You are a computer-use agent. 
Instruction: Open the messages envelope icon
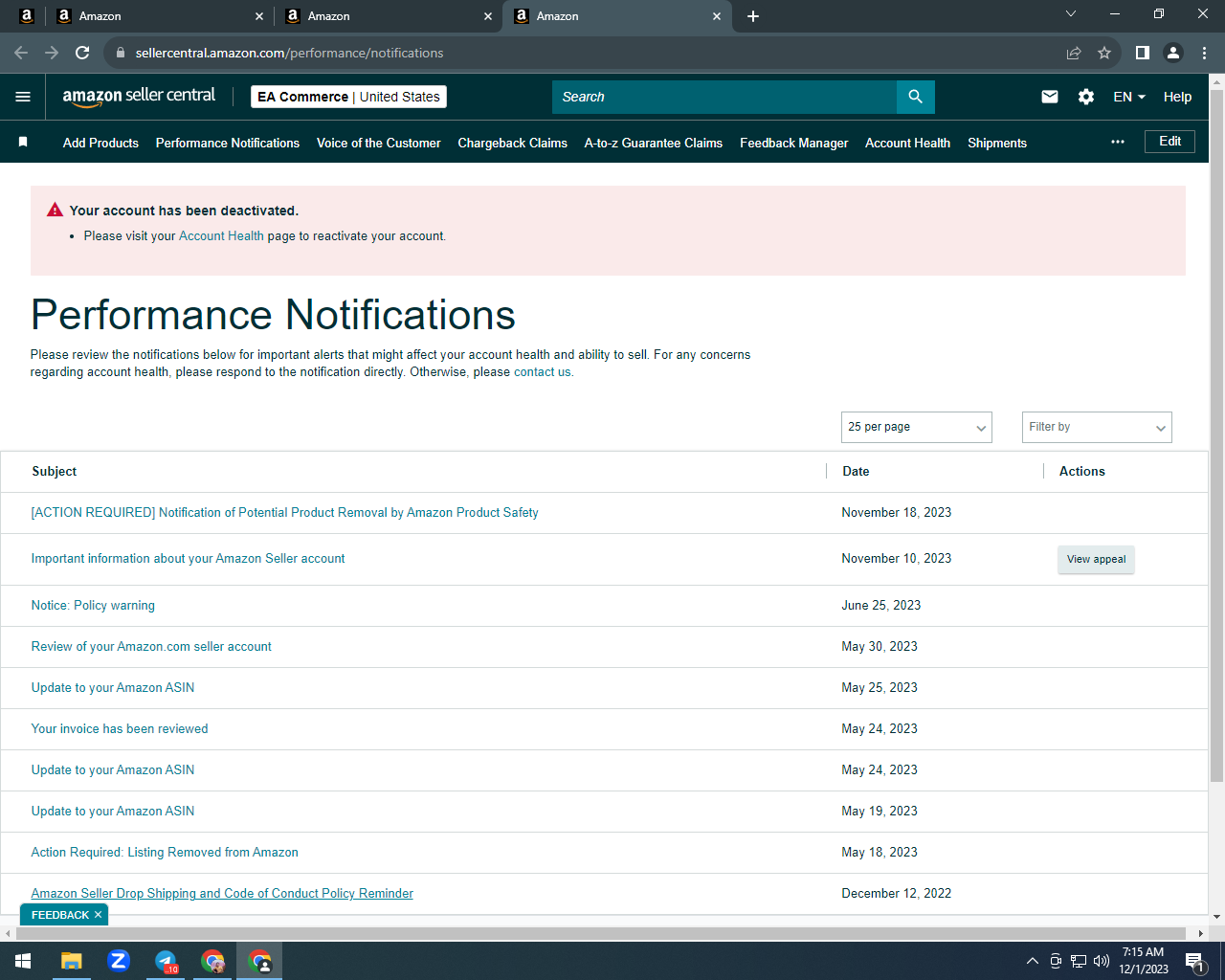pyautogui.click(x=1050, y=97)
